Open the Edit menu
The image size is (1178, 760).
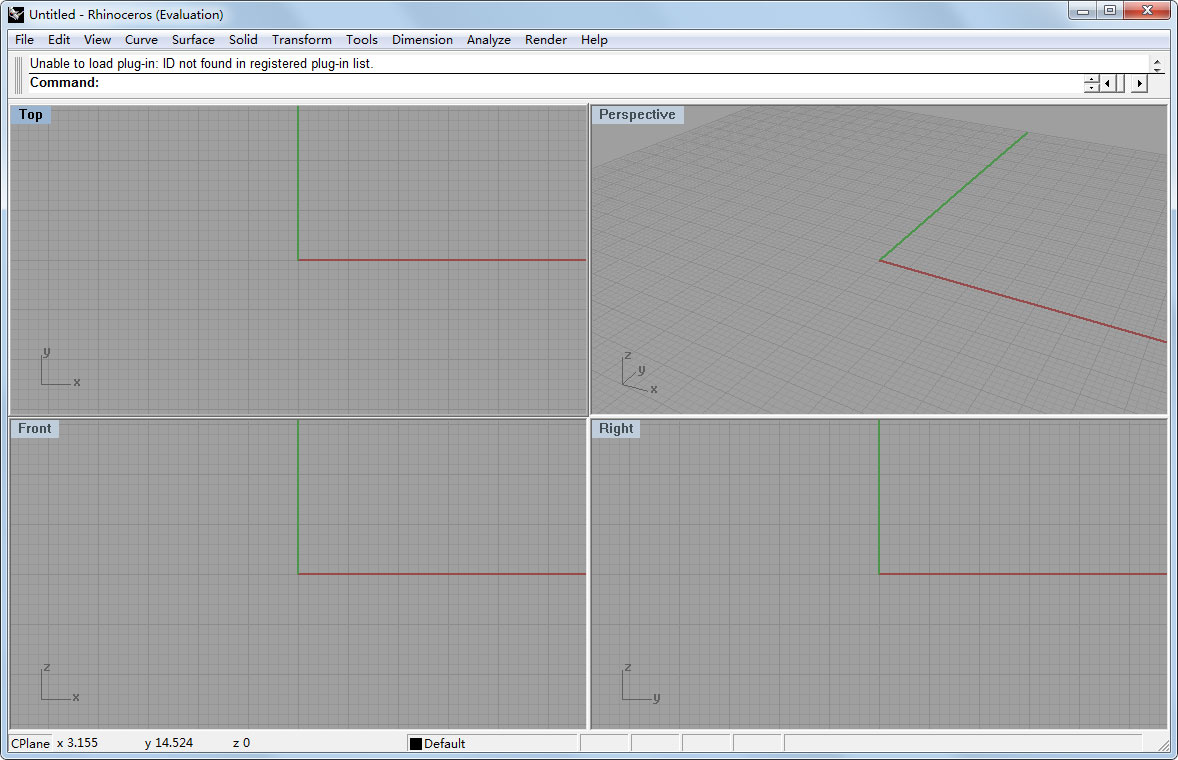[59, 40]
